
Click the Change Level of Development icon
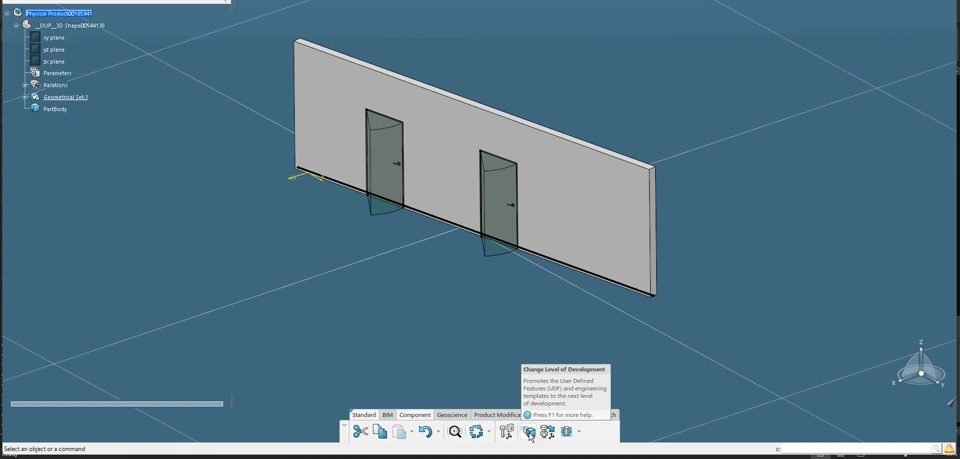pos(528,431)
